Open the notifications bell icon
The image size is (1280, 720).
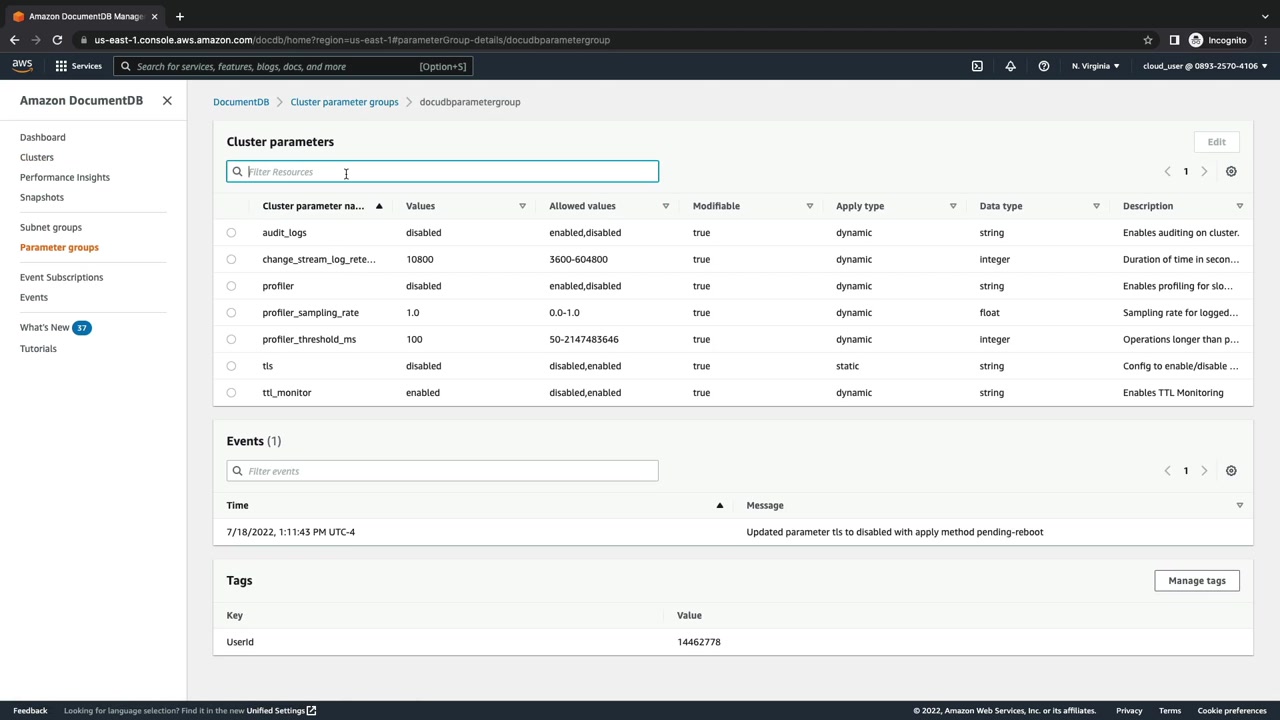click(1010, 66)
